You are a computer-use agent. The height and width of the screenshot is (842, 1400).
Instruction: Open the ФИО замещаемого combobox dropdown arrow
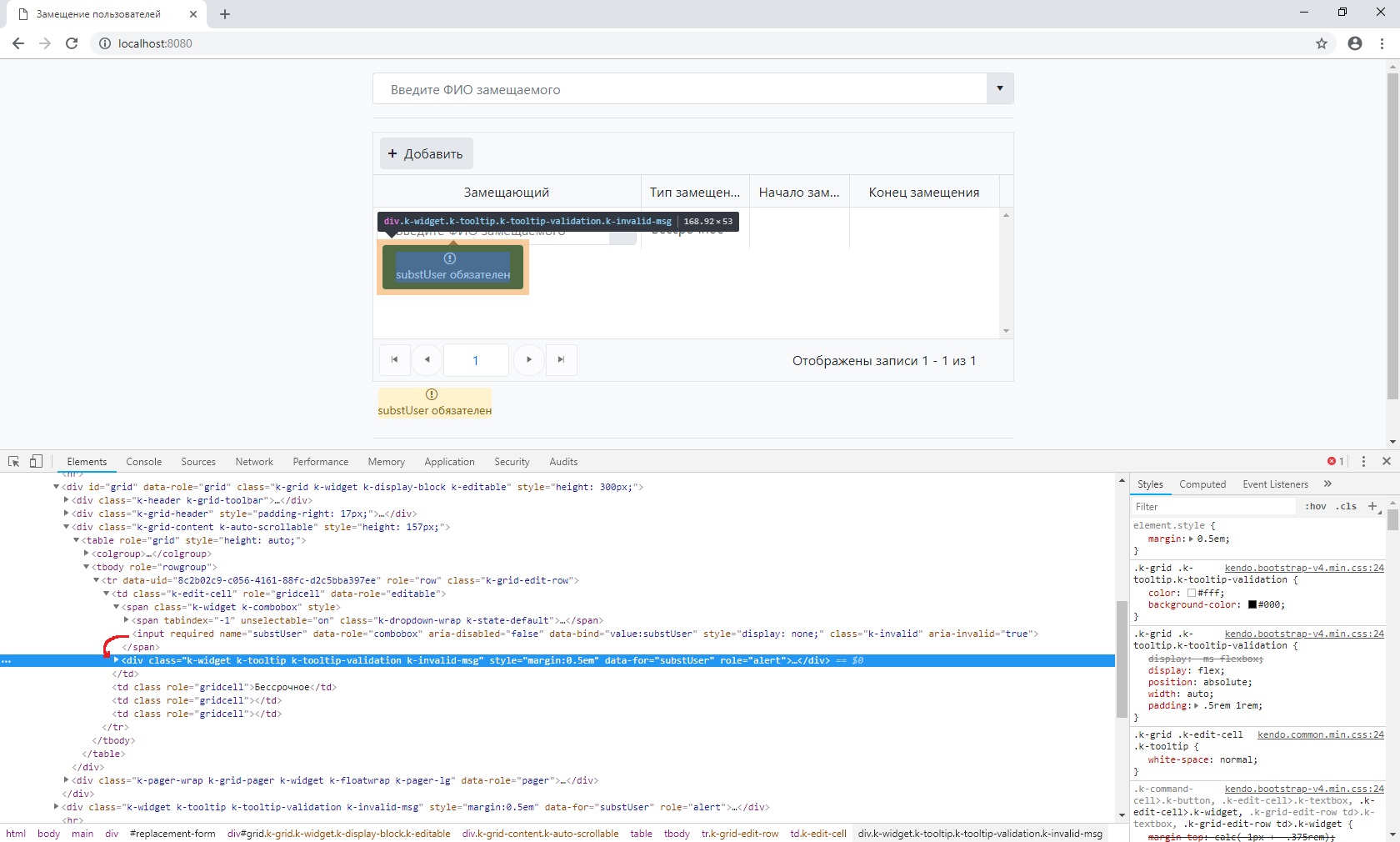1000,88
